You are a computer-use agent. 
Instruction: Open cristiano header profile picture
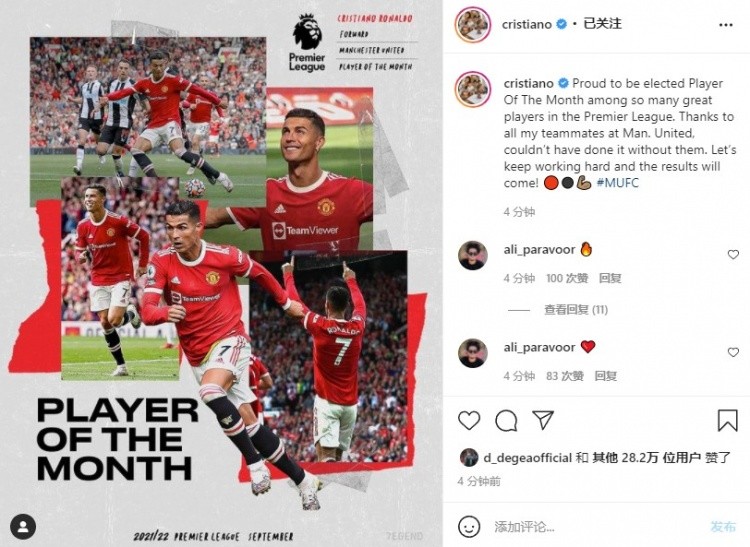(x=473, y=24)
